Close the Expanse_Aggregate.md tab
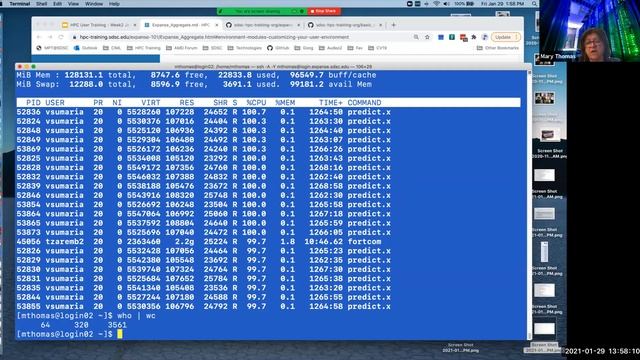Screen dimensions: 640x360 (x=217, y=25)
